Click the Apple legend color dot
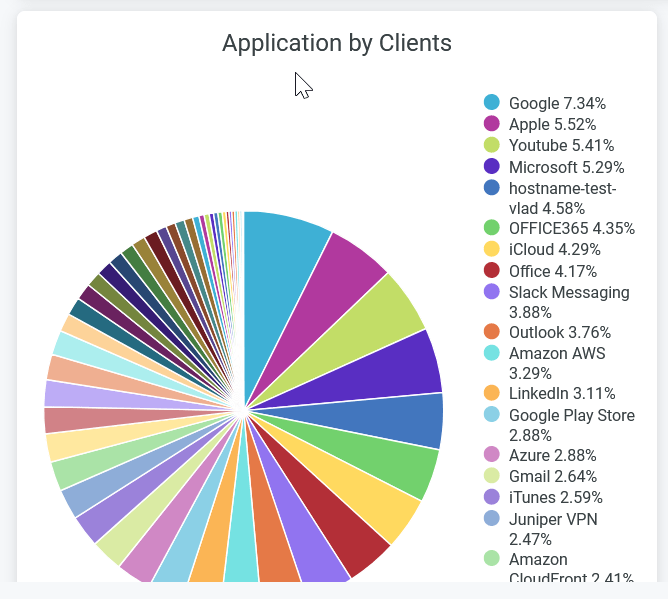The image size is (668, 599). click(x=492, y=124)
